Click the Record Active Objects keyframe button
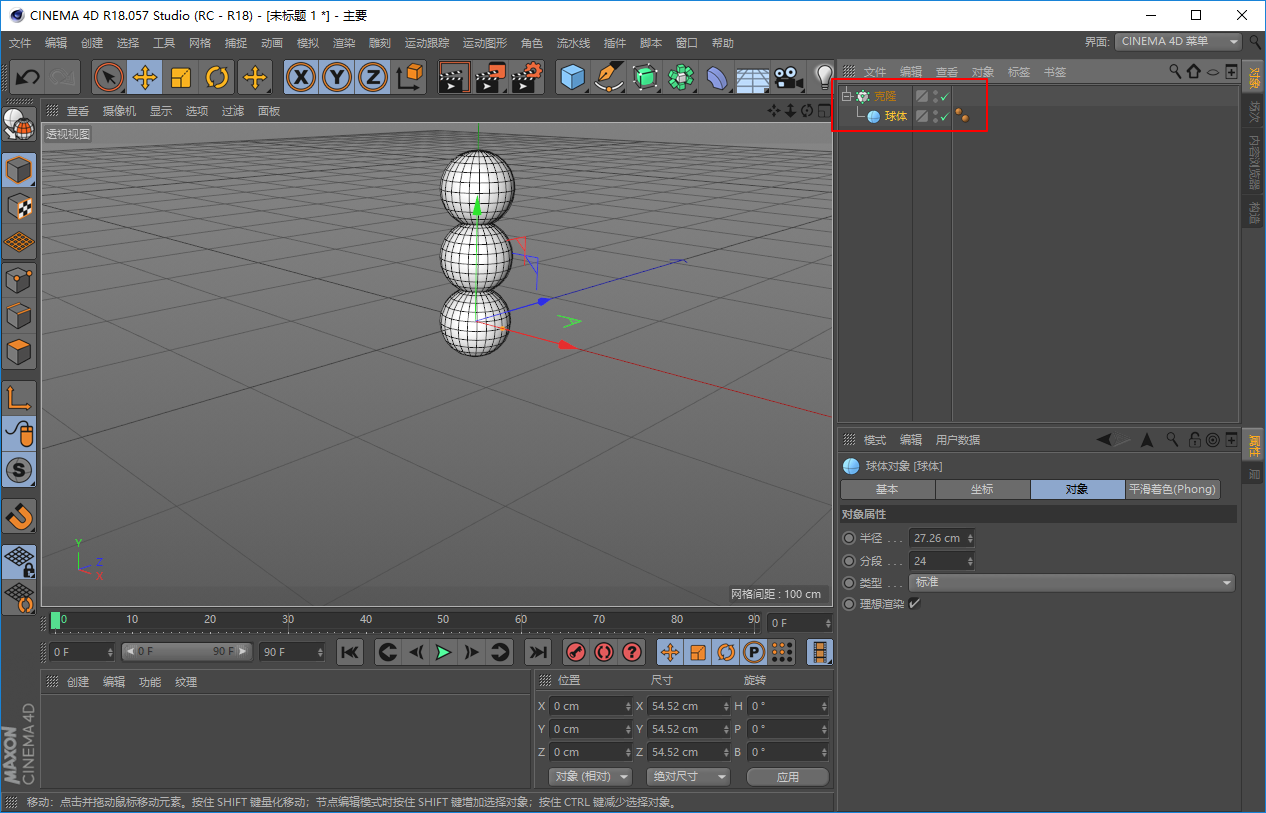The height and width of the screenshot is (813, 1266). click(x=575, y=652)
